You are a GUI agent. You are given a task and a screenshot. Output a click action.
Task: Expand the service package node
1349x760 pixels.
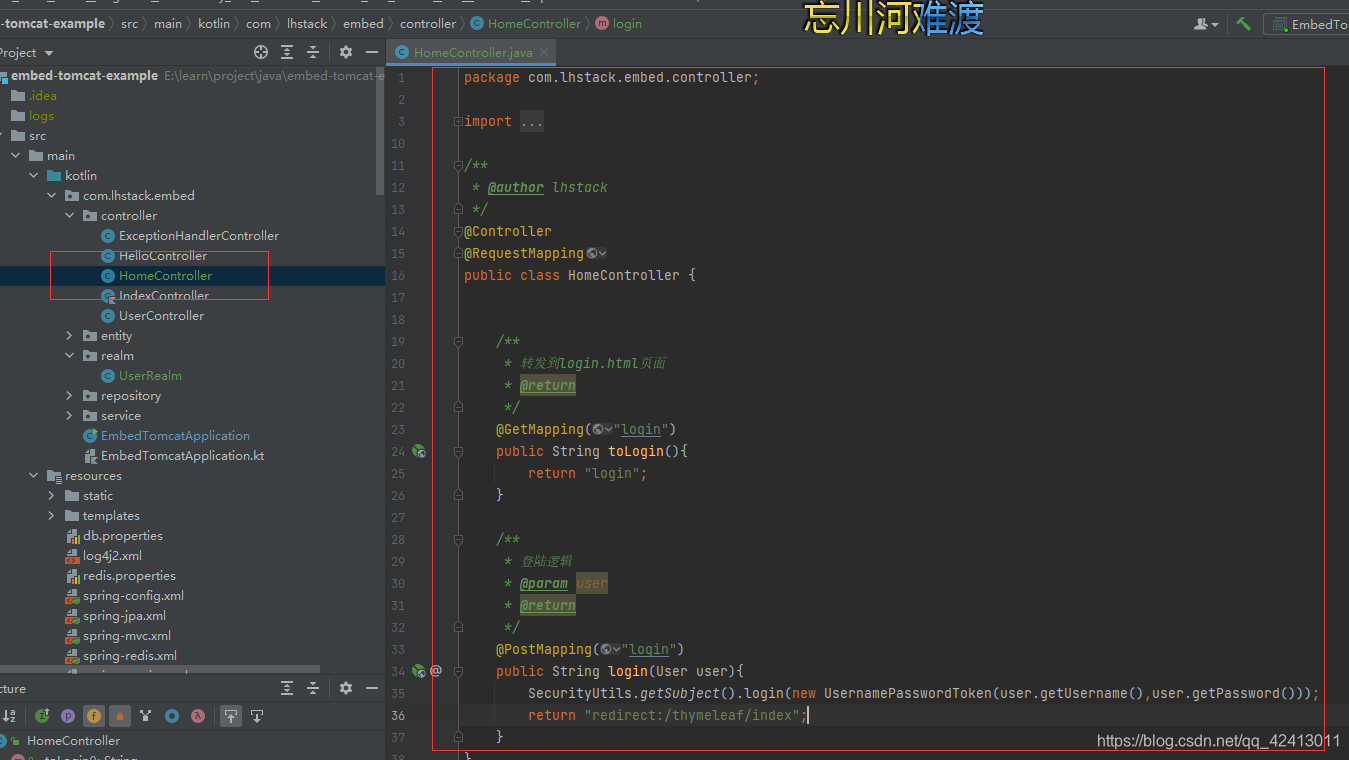(x=69, y=416)
